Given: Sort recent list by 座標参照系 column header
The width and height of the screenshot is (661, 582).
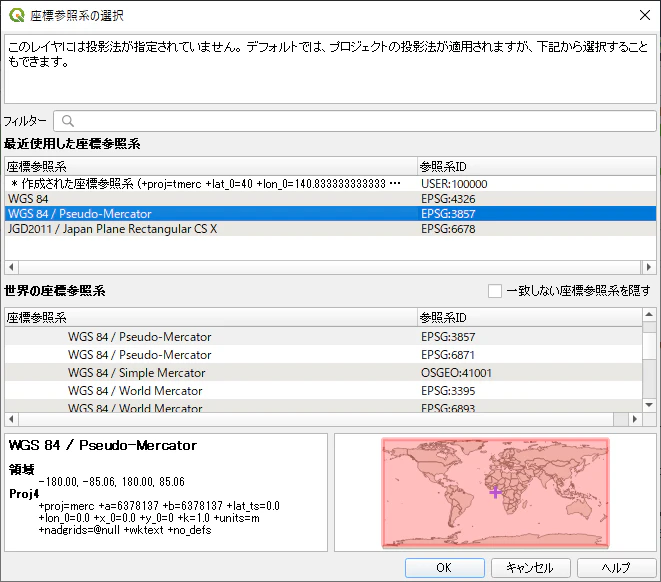Looking at the screenshot, I should tap(211, 166).
